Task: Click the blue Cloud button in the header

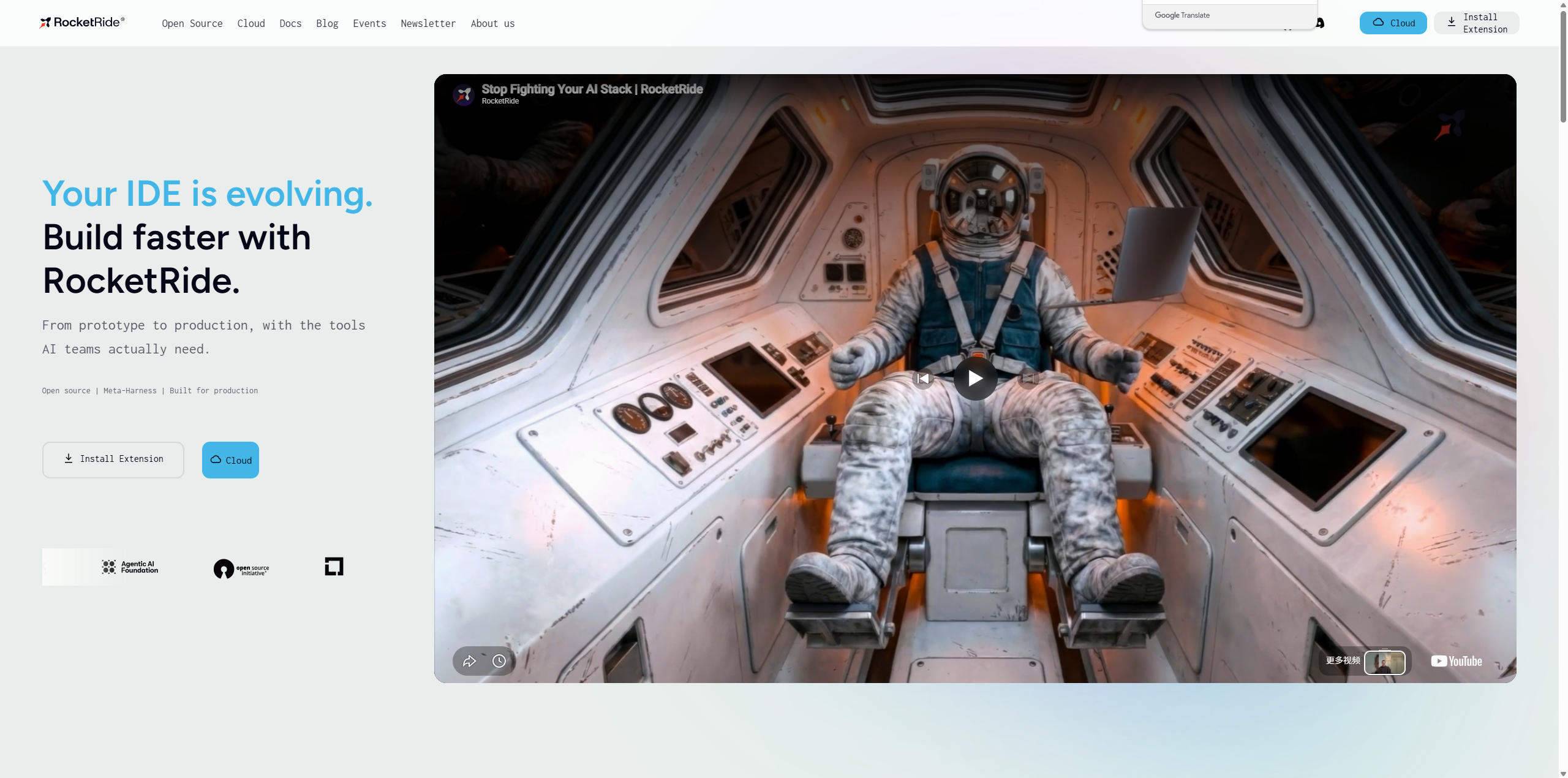Action: 1393,23
